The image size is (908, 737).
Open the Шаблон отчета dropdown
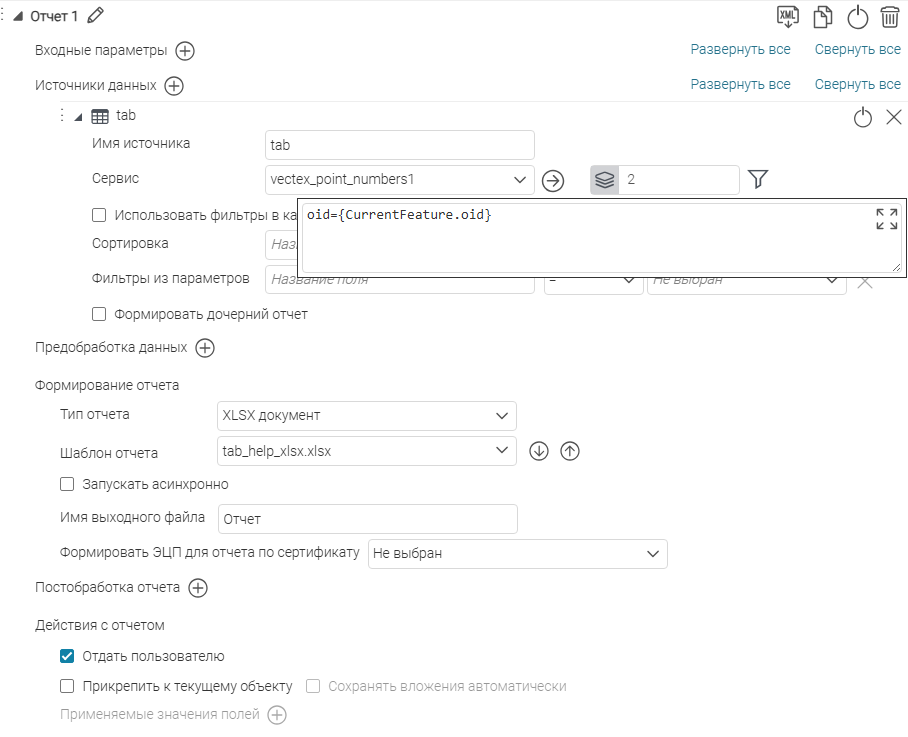tap(366, 451)
